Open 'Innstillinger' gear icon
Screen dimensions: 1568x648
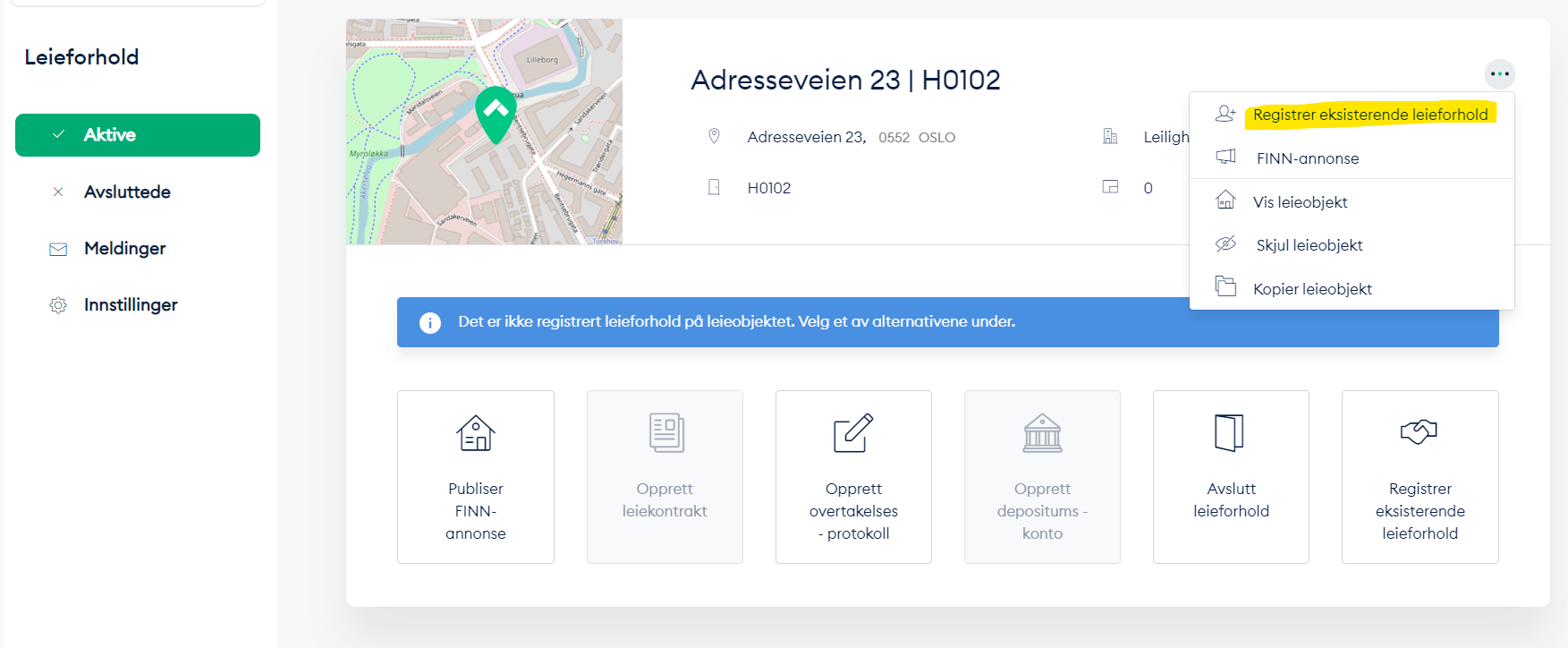(x=58, y=305)
